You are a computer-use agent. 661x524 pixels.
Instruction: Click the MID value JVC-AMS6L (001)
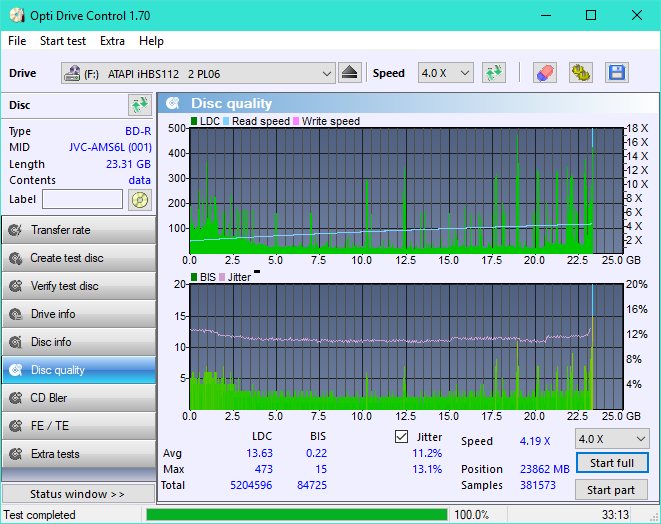pos(110,147)
